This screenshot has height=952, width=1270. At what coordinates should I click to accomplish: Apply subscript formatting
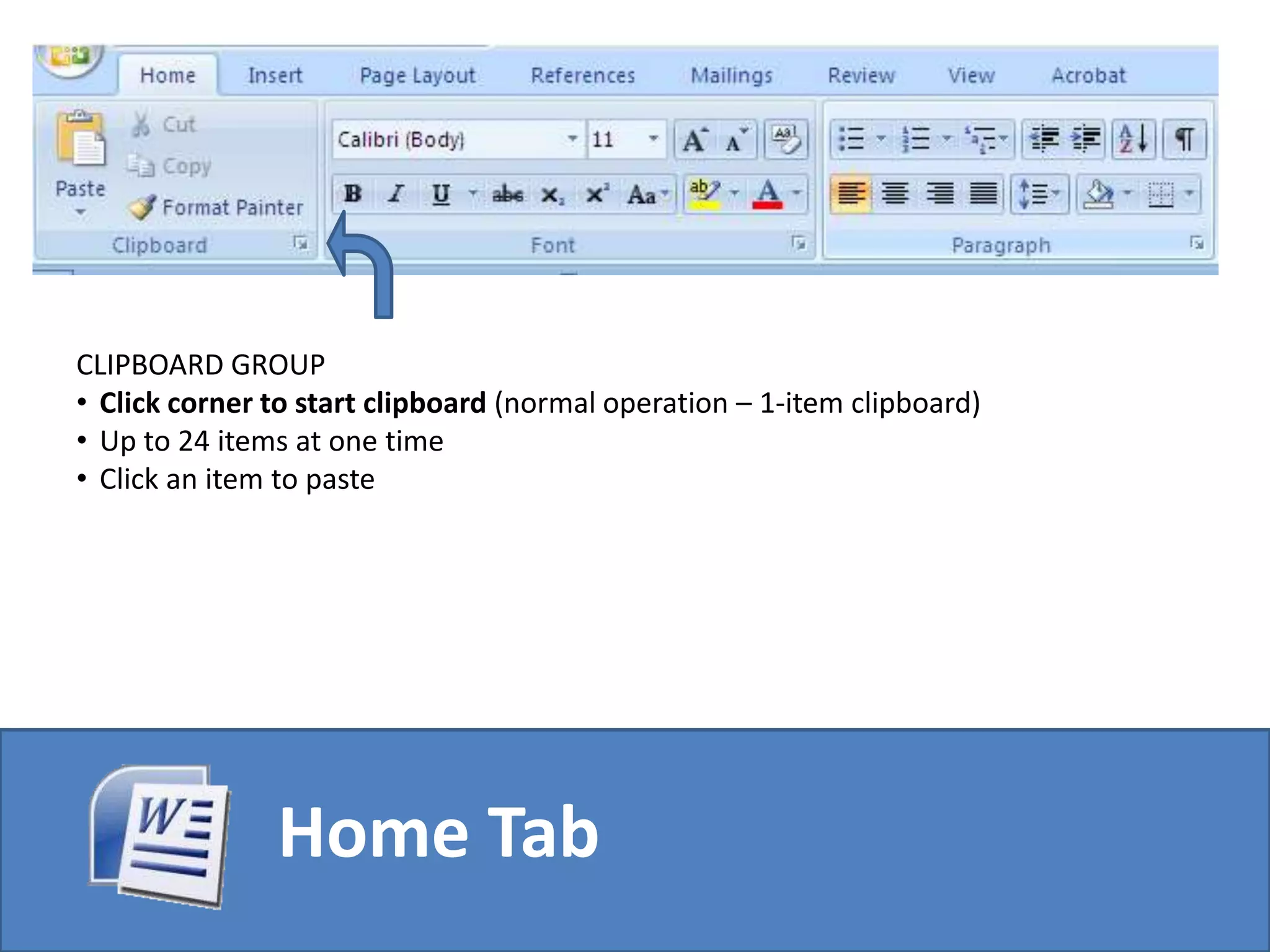pyautogui.click(x=552, y=195)
